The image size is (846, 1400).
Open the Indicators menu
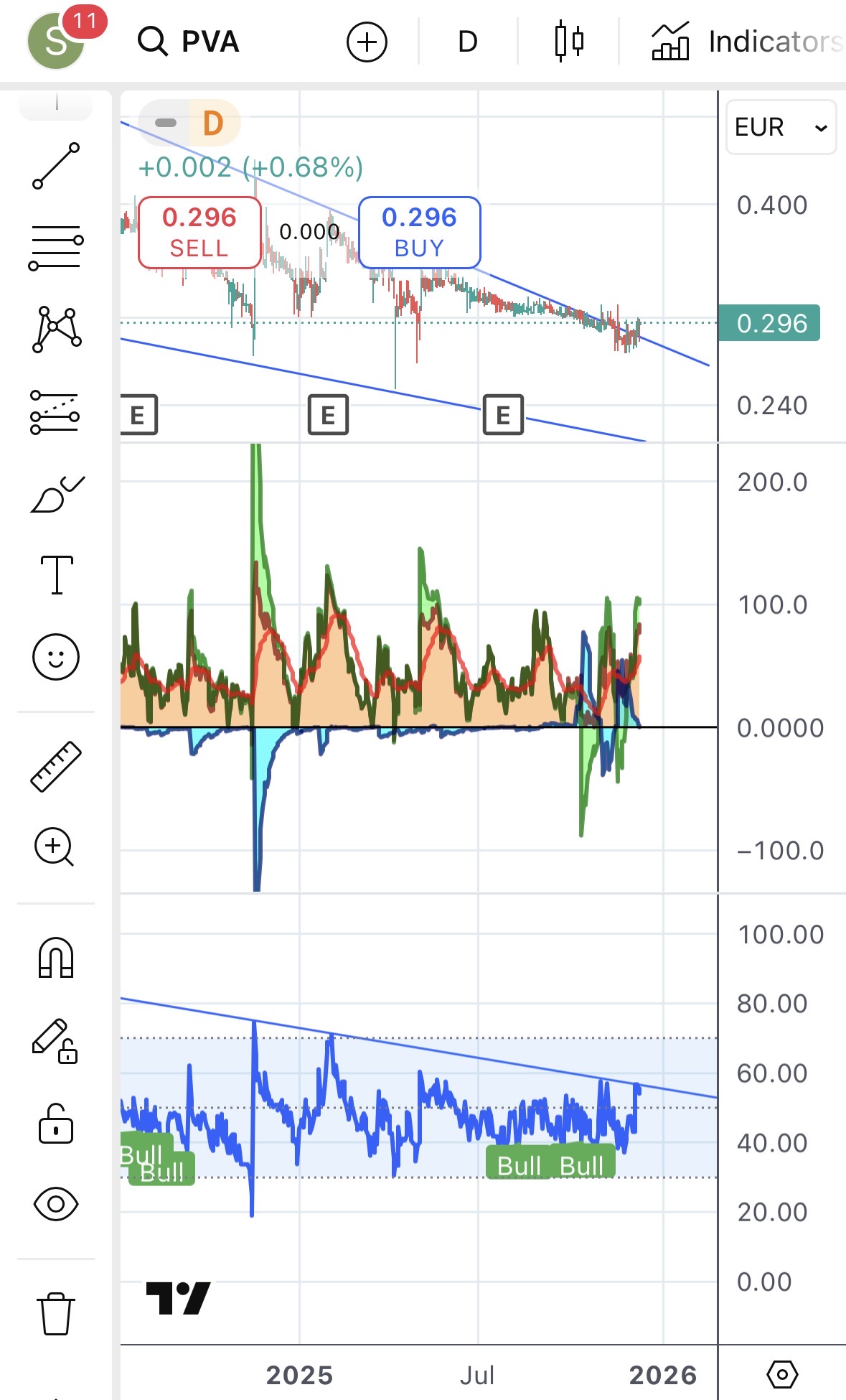click(748, 42)
